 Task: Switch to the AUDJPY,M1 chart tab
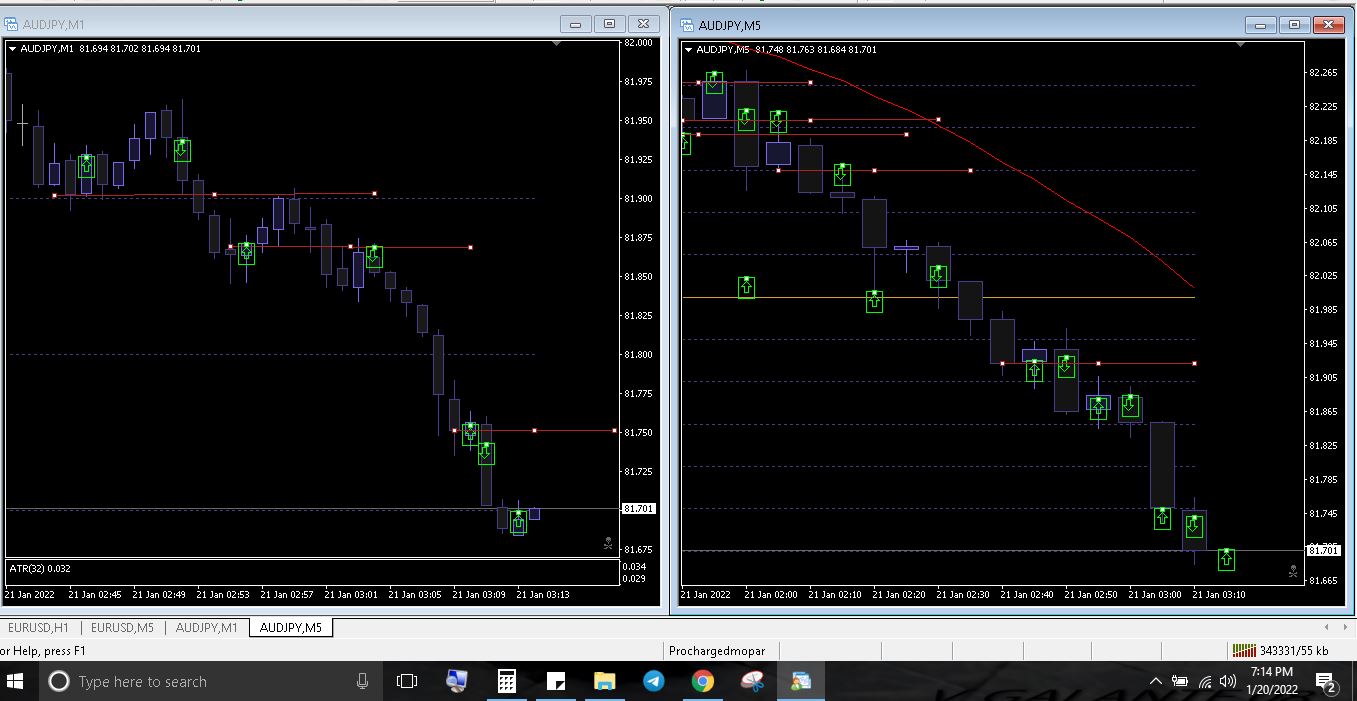(x=206, y=627)
